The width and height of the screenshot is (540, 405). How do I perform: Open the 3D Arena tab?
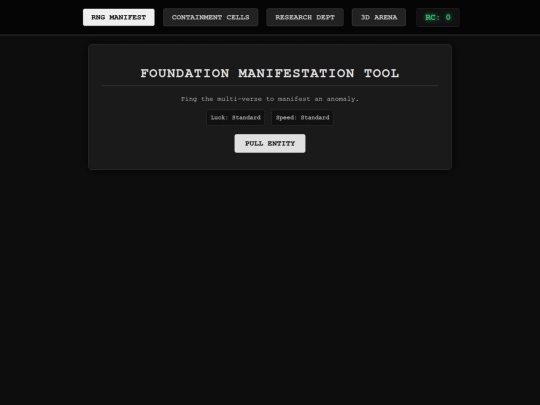pyautogui.click(x=379, y=17)
